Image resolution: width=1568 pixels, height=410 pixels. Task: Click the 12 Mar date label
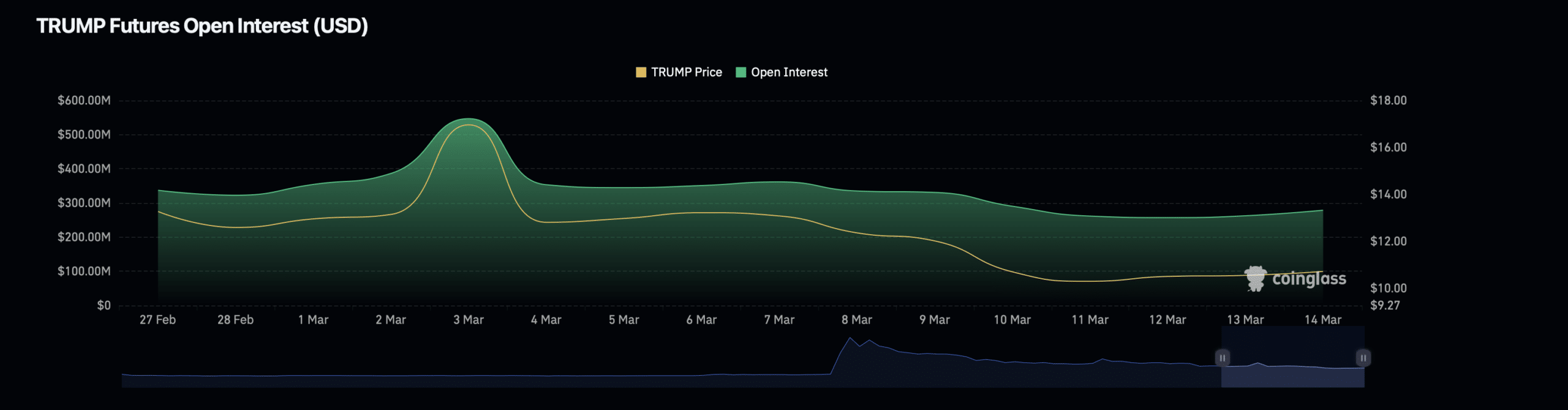tap(1167, 320)
